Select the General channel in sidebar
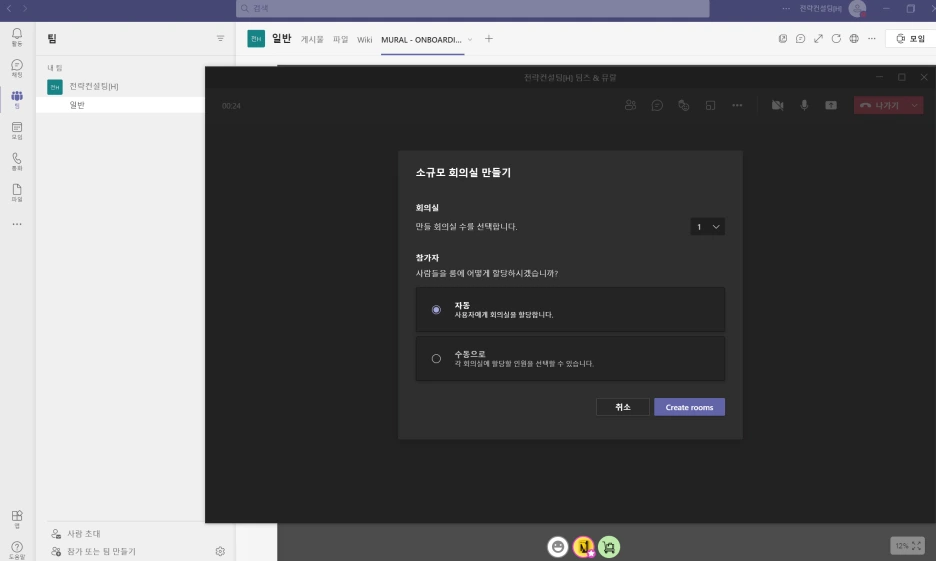The height and width of the screenshot is (561, 936). pos(120,105)
